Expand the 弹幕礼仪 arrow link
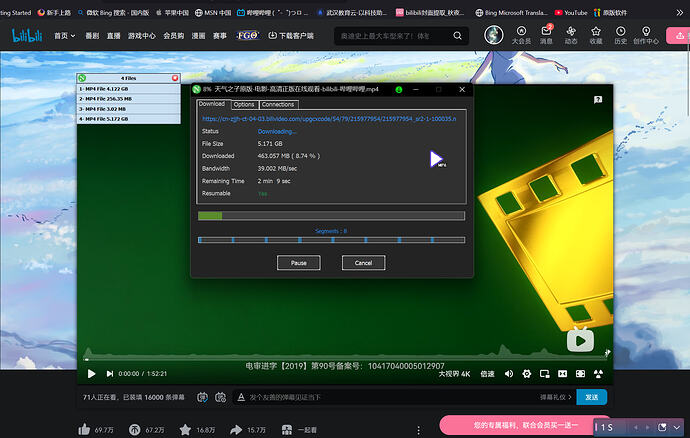The width and height of the screenshot is (690, 438). pos(556,397)
